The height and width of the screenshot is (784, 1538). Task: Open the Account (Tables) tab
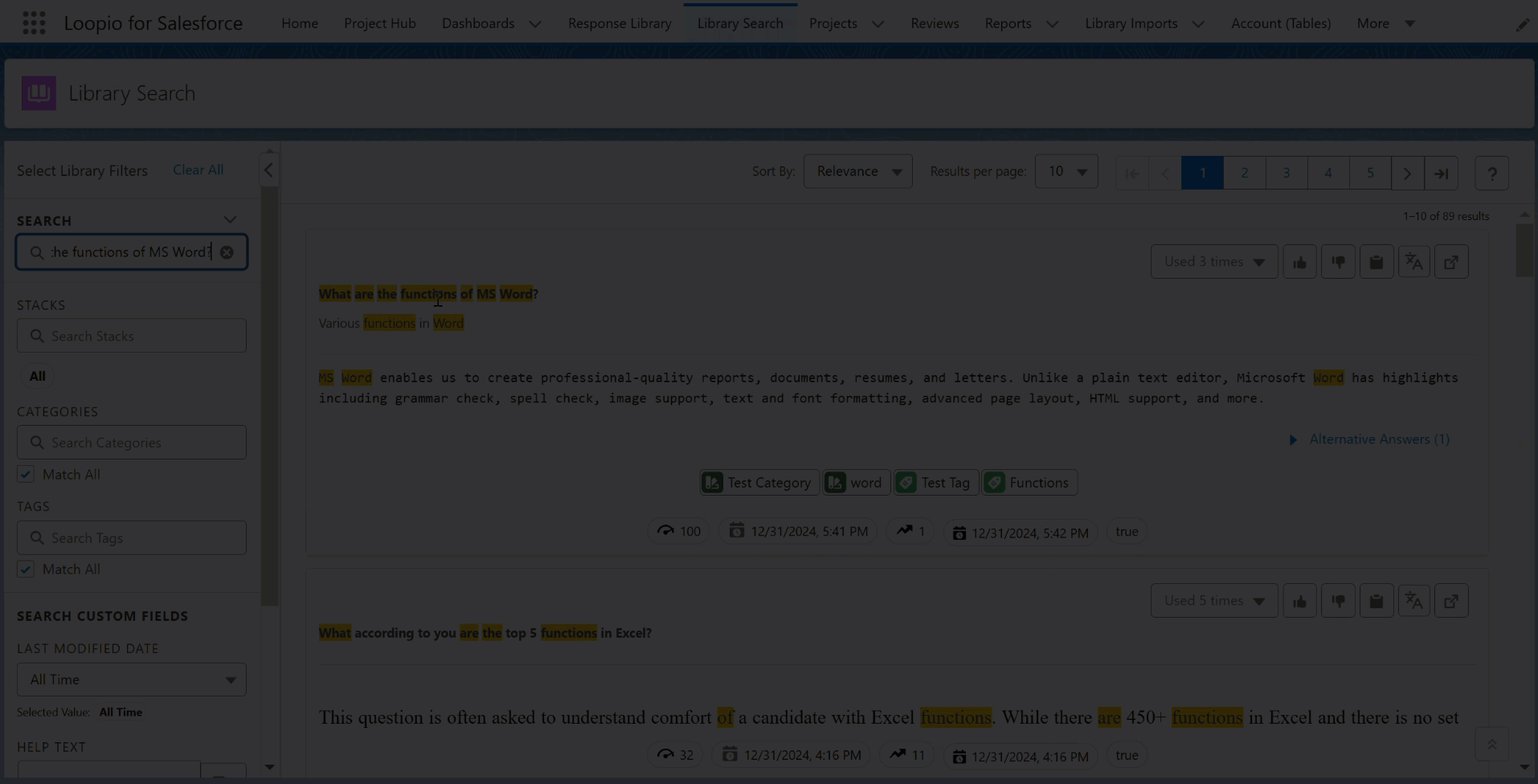tap(1281, 23)
